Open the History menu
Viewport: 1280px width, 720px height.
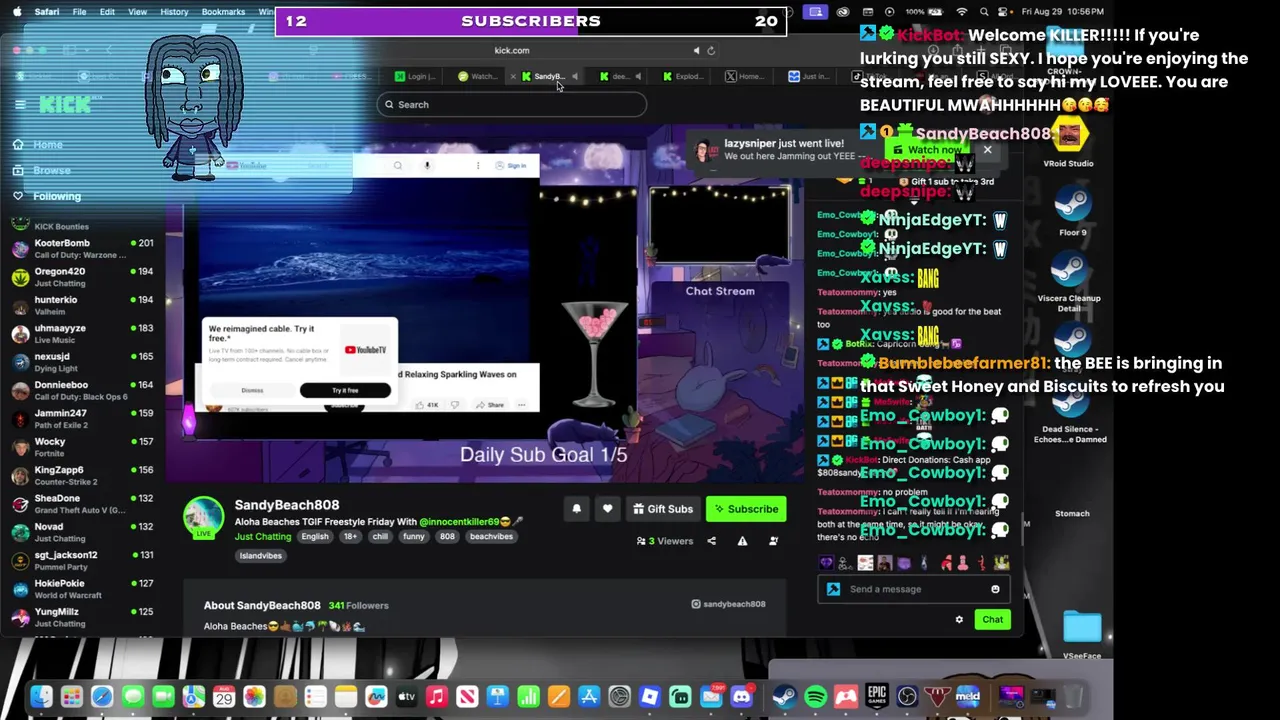pyautogui.click(x=174, y=12)
